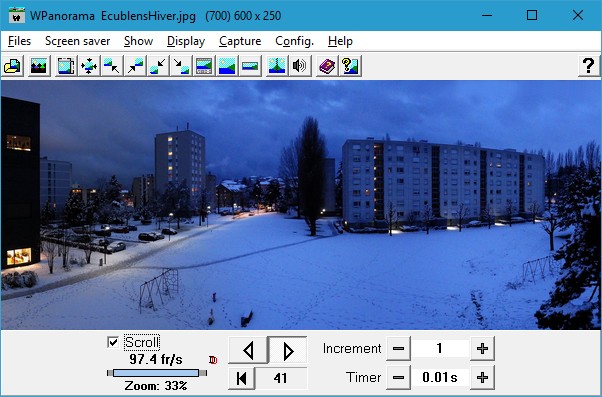
Task: Click the large question mark toolbar button
Action: [x=589, y=66]
